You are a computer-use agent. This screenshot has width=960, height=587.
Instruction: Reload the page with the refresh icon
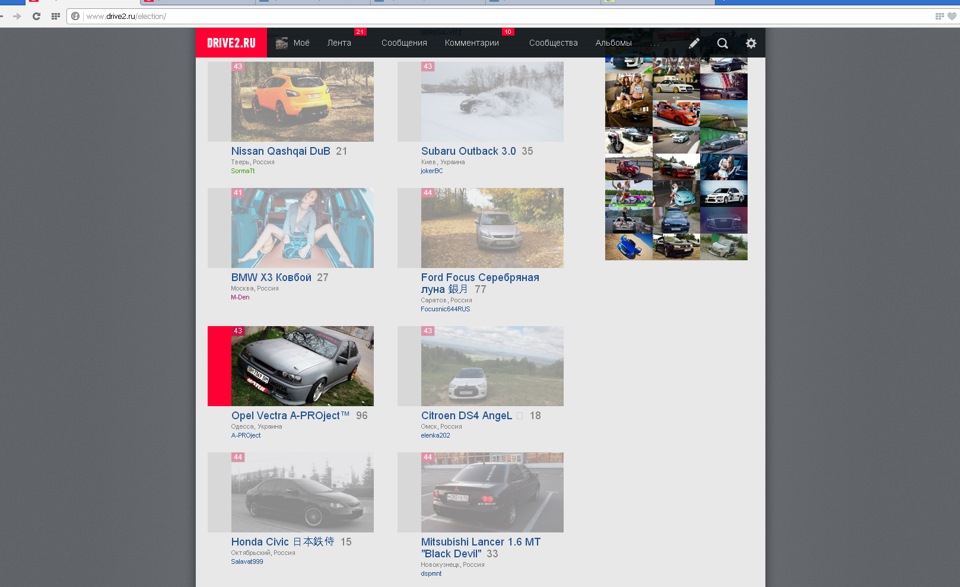[36, 16]
